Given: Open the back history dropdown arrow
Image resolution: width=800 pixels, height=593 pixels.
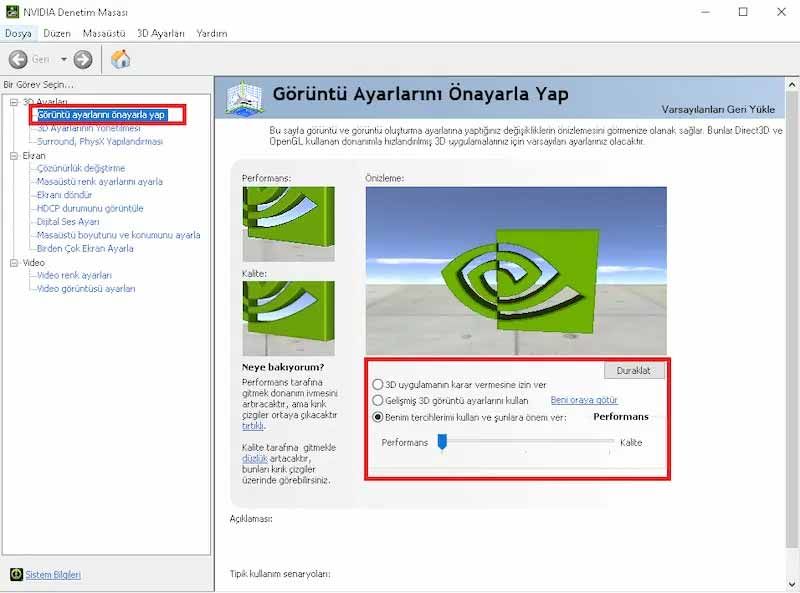Looking at the screenshot, I should 64,59.
